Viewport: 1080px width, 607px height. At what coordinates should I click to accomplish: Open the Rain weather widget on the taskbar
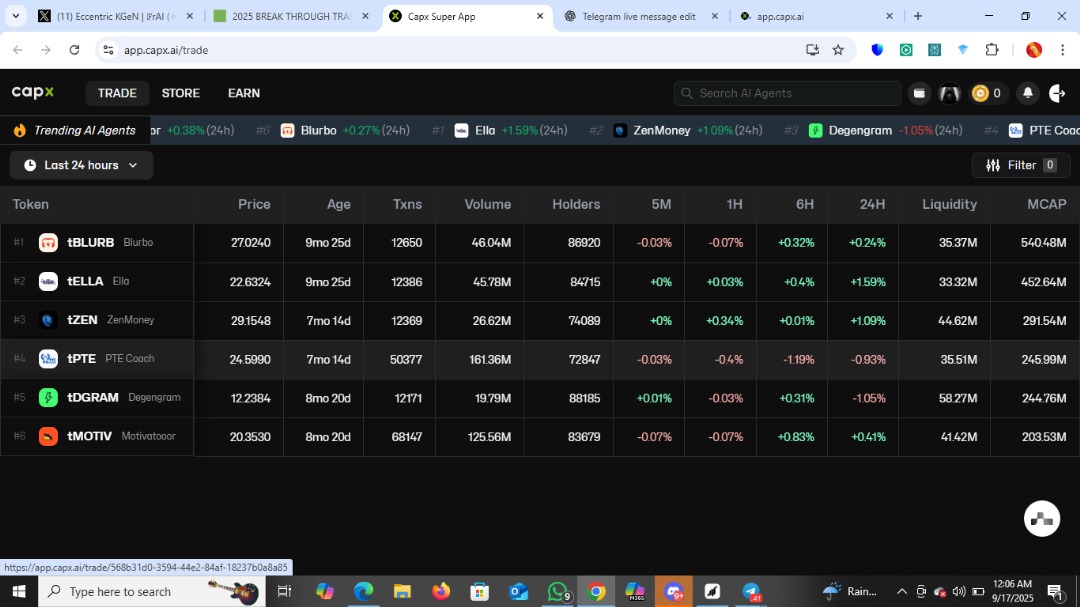click(x=850, y=591)
